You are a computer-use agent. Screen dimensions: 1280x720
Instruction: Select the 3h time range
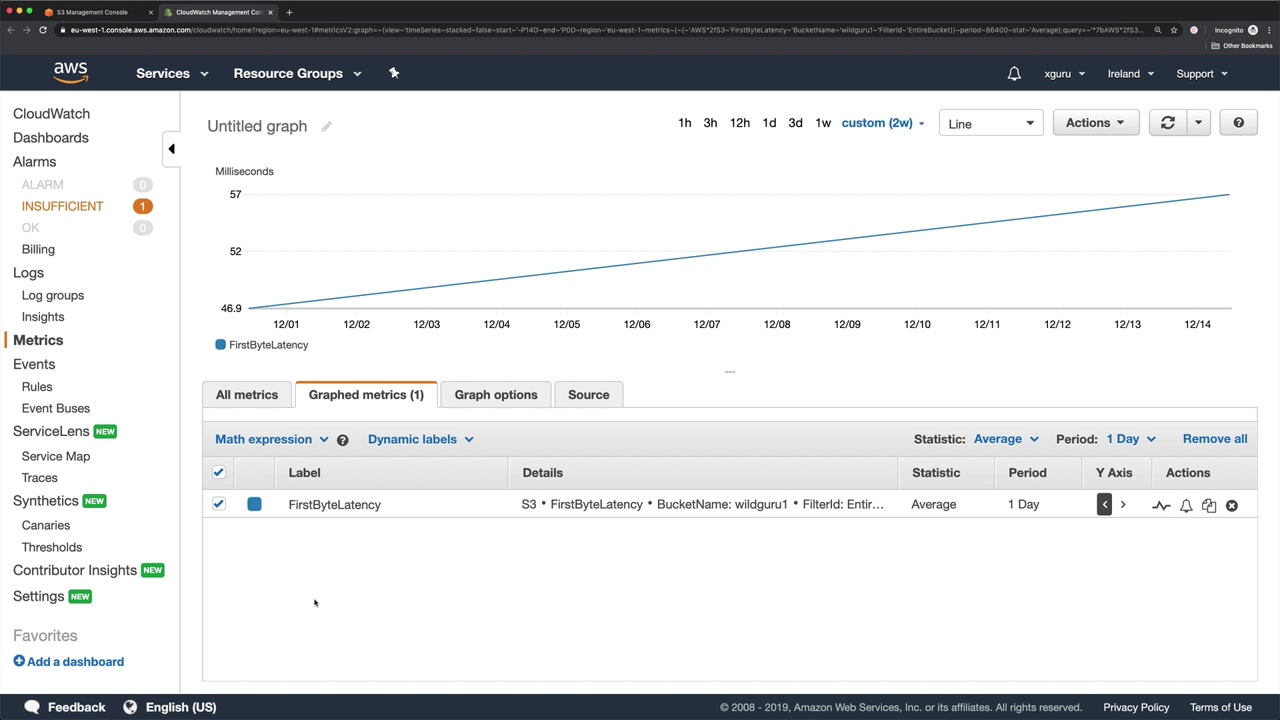click(710, 123)
